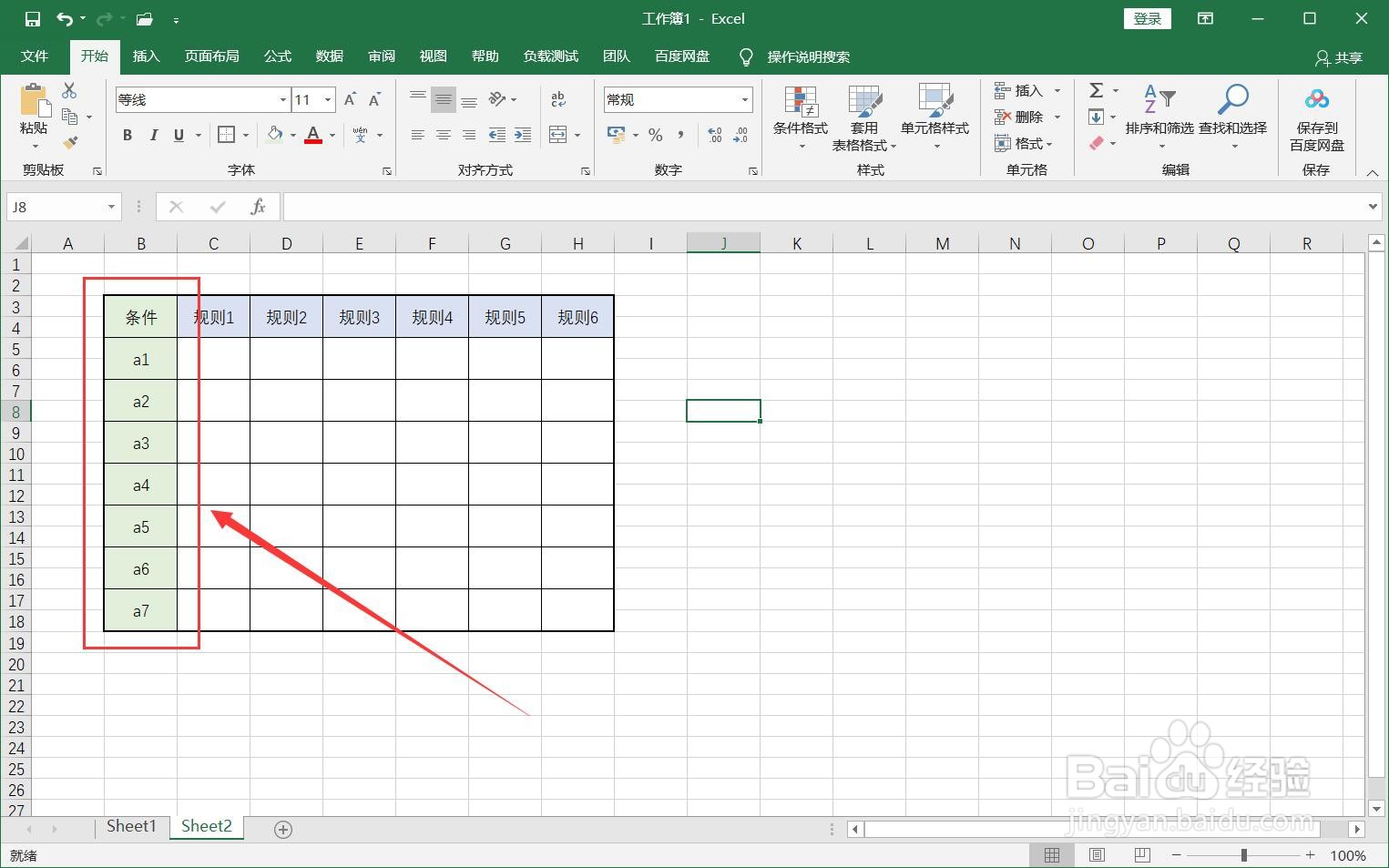The height and width of the screenshot is (868, 1389).
Task: Open the Conditional Formatting menu
Action: point(801,118)
